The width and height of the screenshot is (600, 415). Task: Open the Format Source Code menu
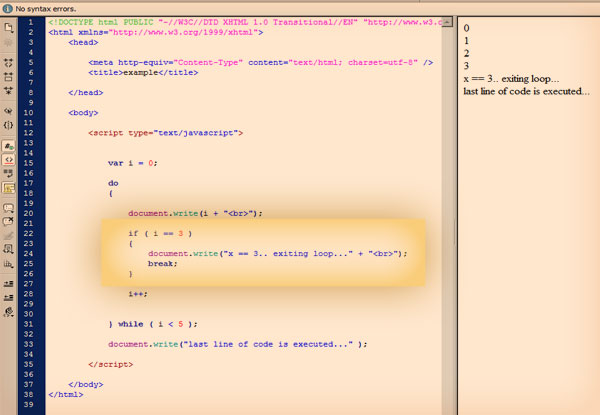(x=8, y=312)
